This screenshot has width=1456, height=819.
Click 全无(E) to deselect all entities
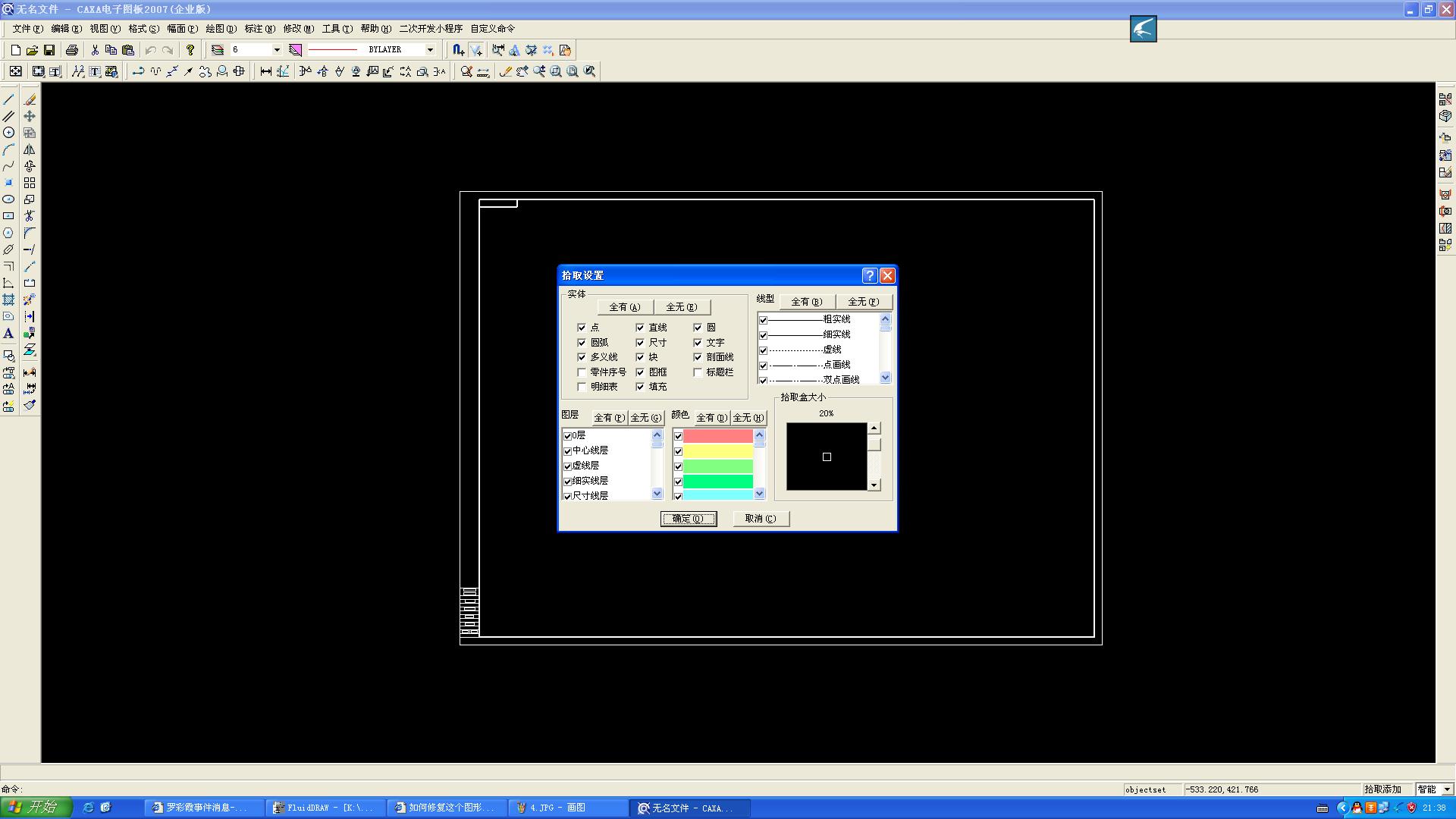pyautogui.click(x=682, y=307)
